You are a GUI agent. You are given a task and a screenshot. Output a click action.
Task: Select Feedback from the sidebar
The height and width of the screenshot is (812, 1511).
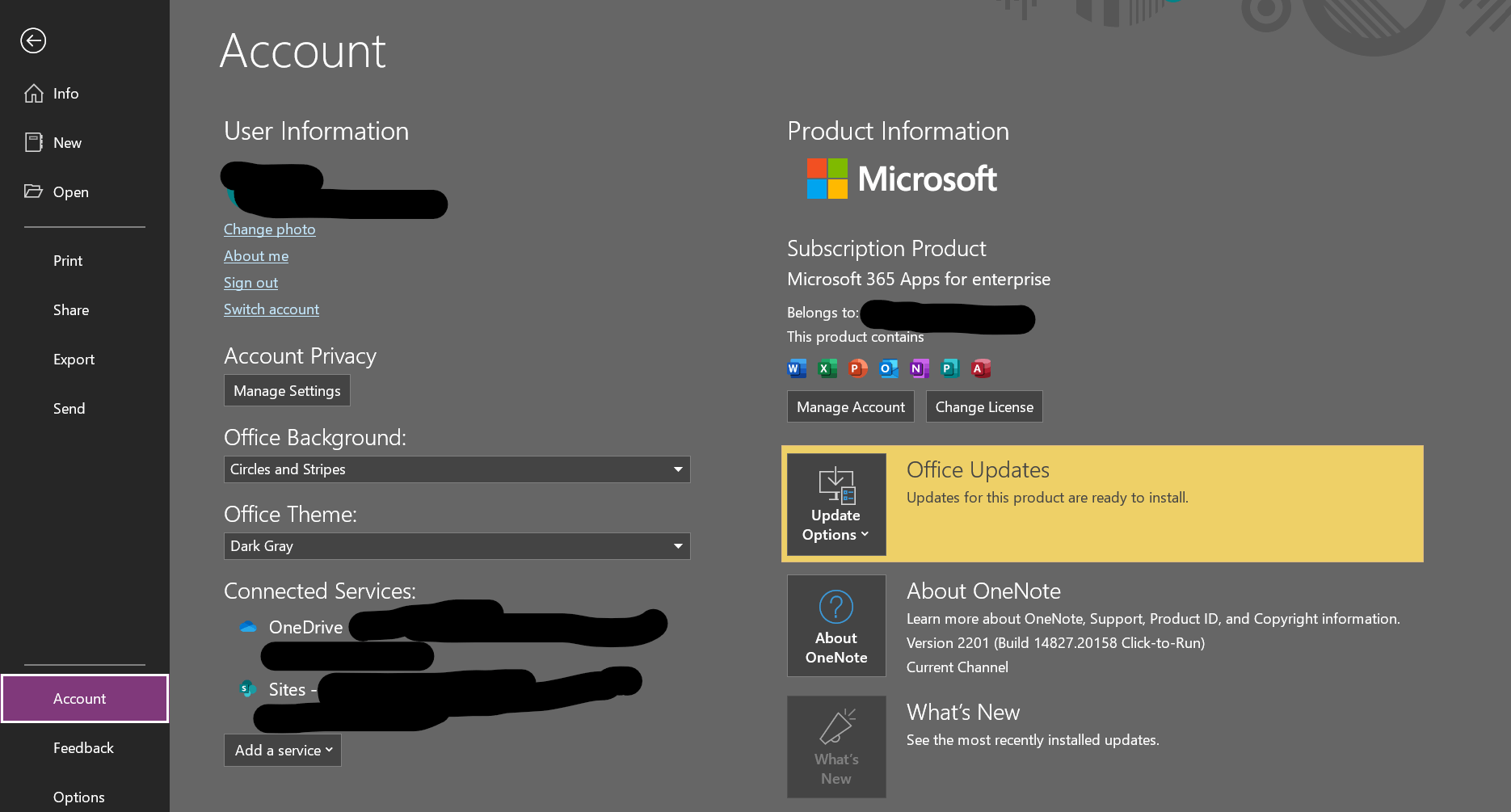[x=83, y=747]
